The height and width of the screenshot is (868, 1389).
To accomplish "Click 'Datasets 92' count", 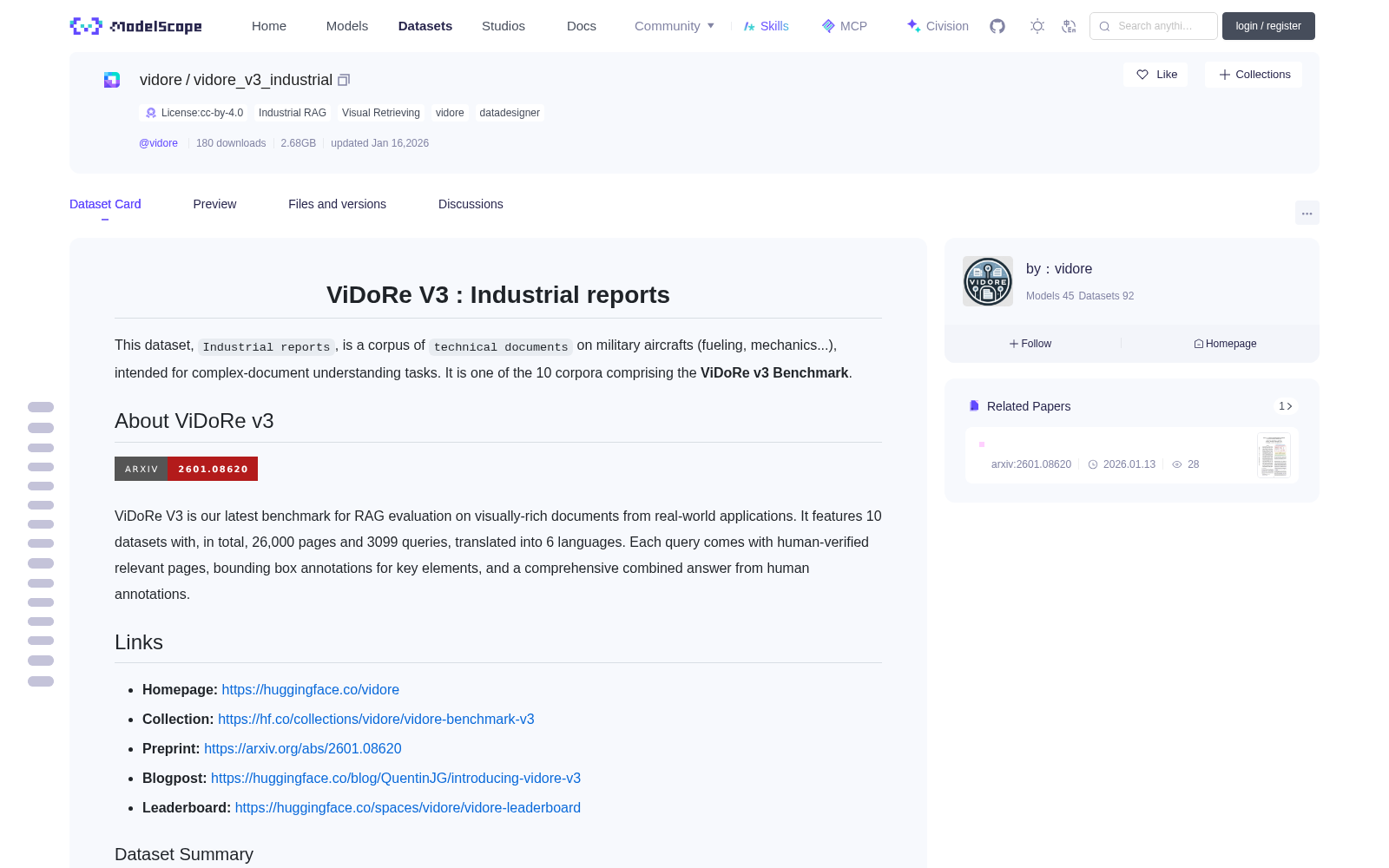I will click(1106, 296).
